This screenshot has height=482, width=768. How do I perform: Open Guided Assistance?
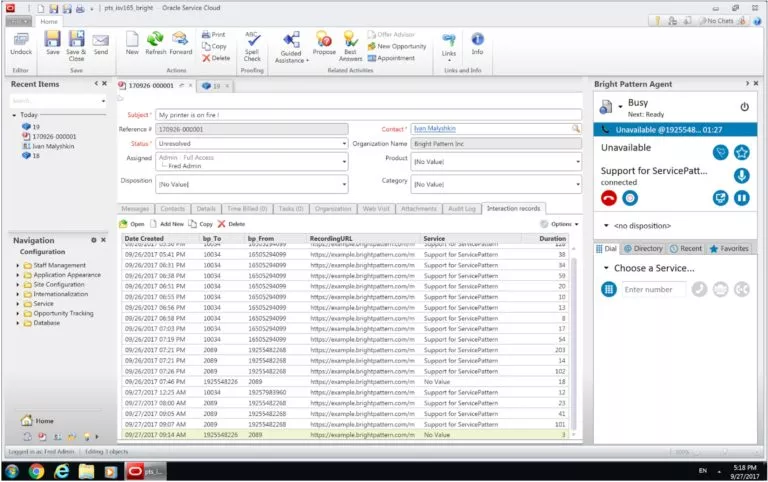(x=291, y=48)
